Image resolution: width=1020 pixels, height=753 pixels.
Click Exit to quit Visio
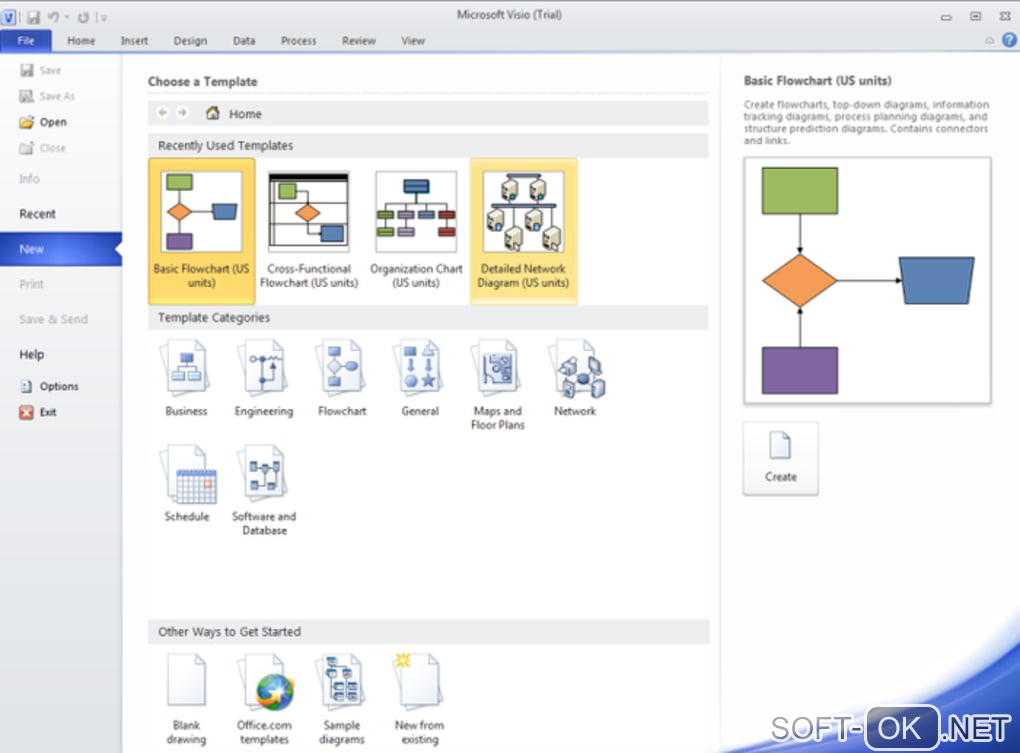point(38,412)
